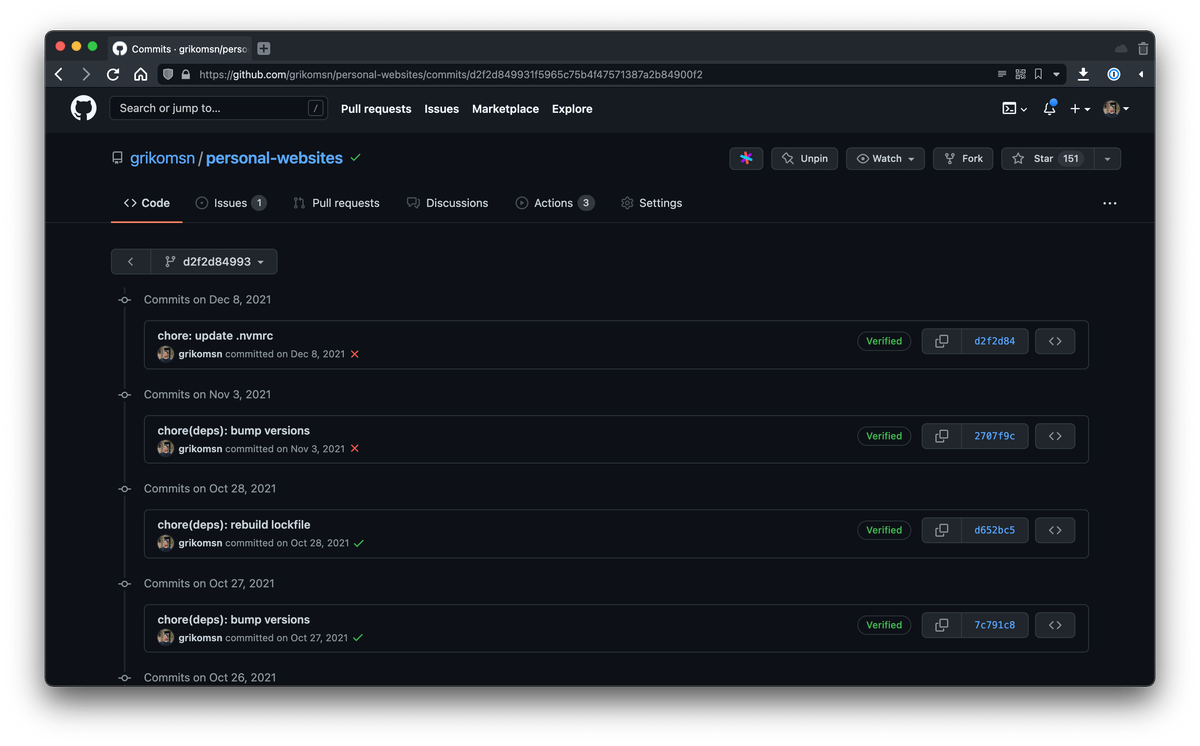Open the repository more options ellipsis
This screenshot has width=1200, height=746.
coord(1110,203)
